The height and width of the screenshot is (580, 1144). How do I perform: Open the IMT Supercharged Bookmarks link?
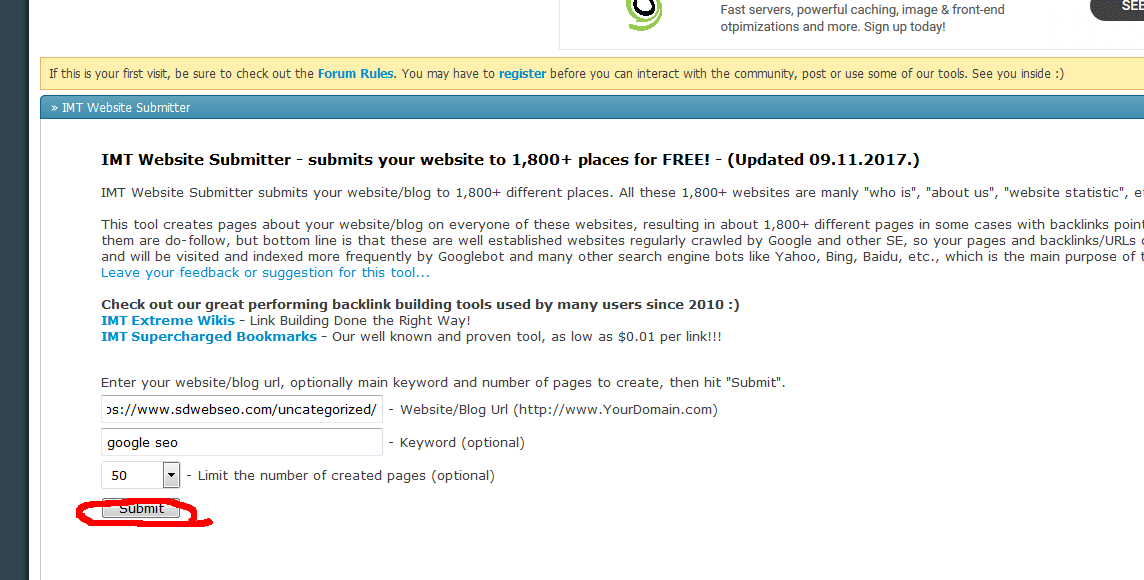[x=209, y=336]
